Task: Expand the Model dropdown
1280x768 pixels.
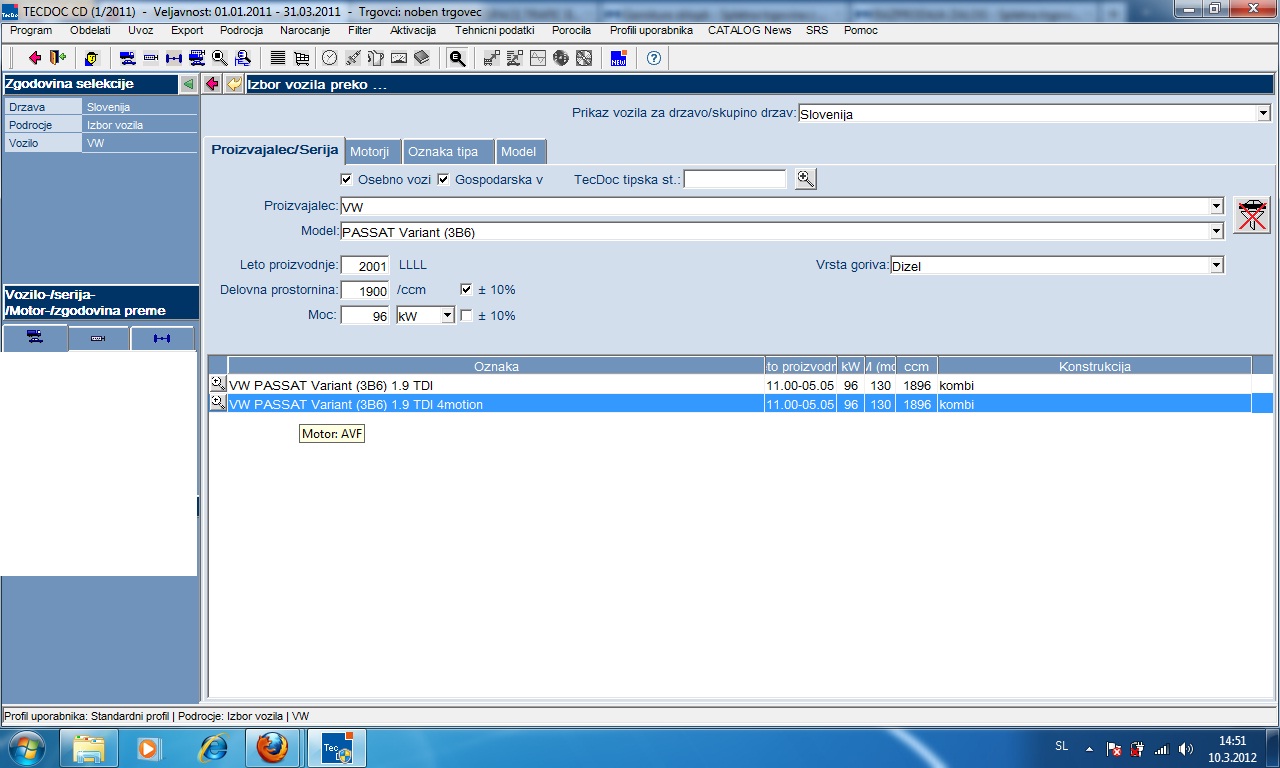Action: point(1216,232)
